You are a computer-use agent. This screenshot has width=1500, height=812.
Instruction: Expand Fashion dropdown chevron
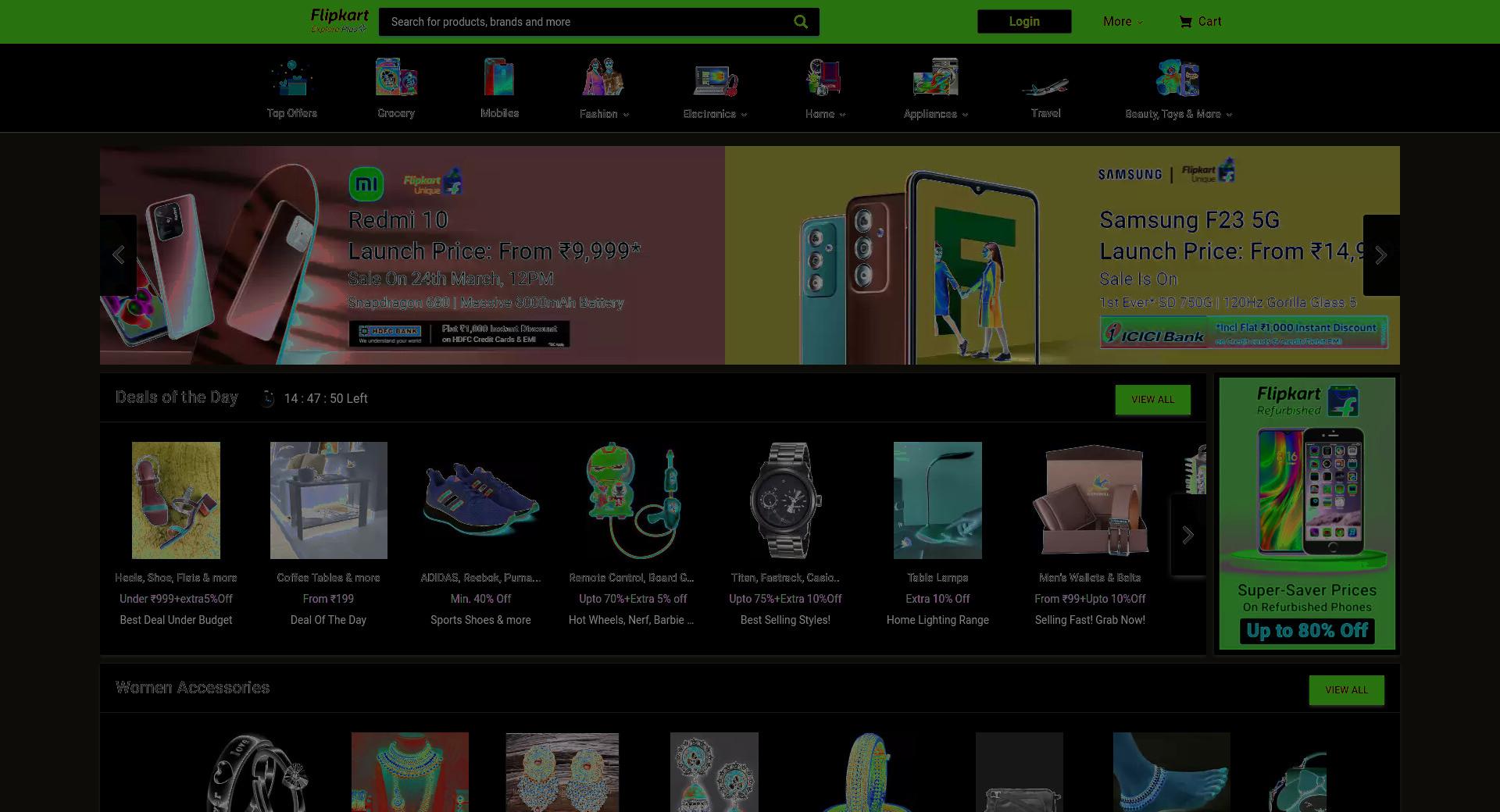pos(626,115)
